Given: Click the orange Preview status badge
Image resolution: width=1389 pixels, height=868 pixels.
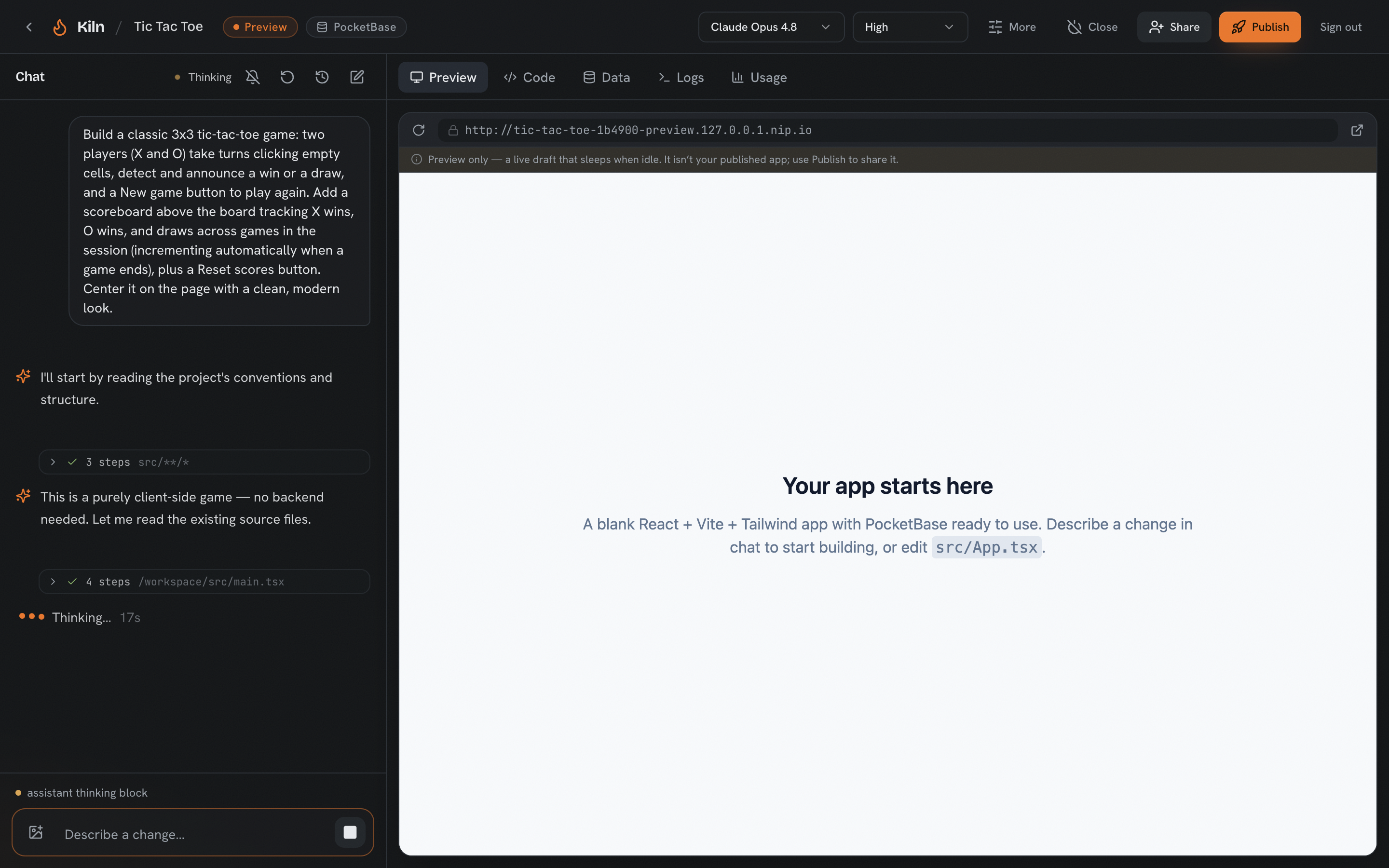Looking at the screenshot, I should coord(260,27).
